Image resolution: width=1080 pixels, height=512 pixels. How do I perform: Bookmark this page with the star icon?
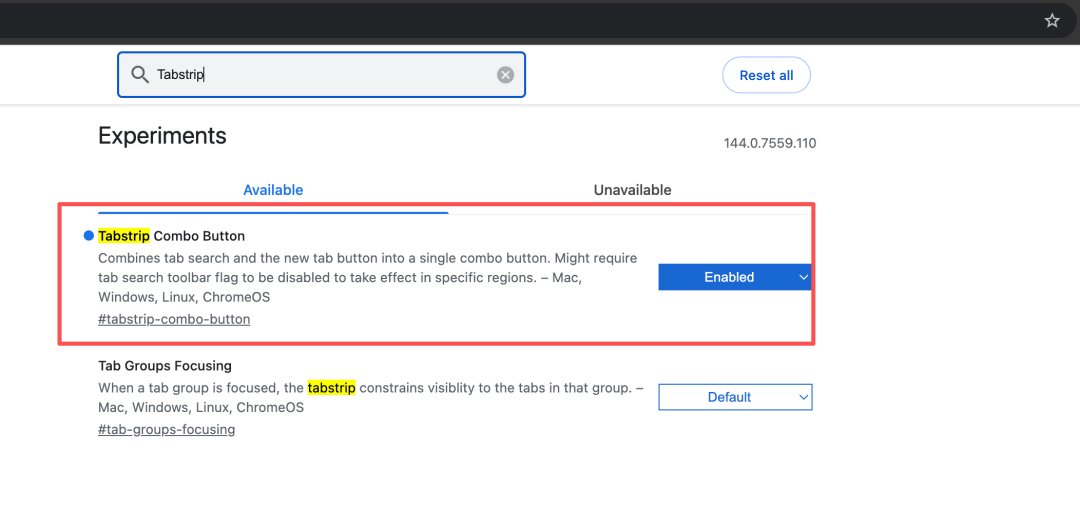tap(1052, 20)
